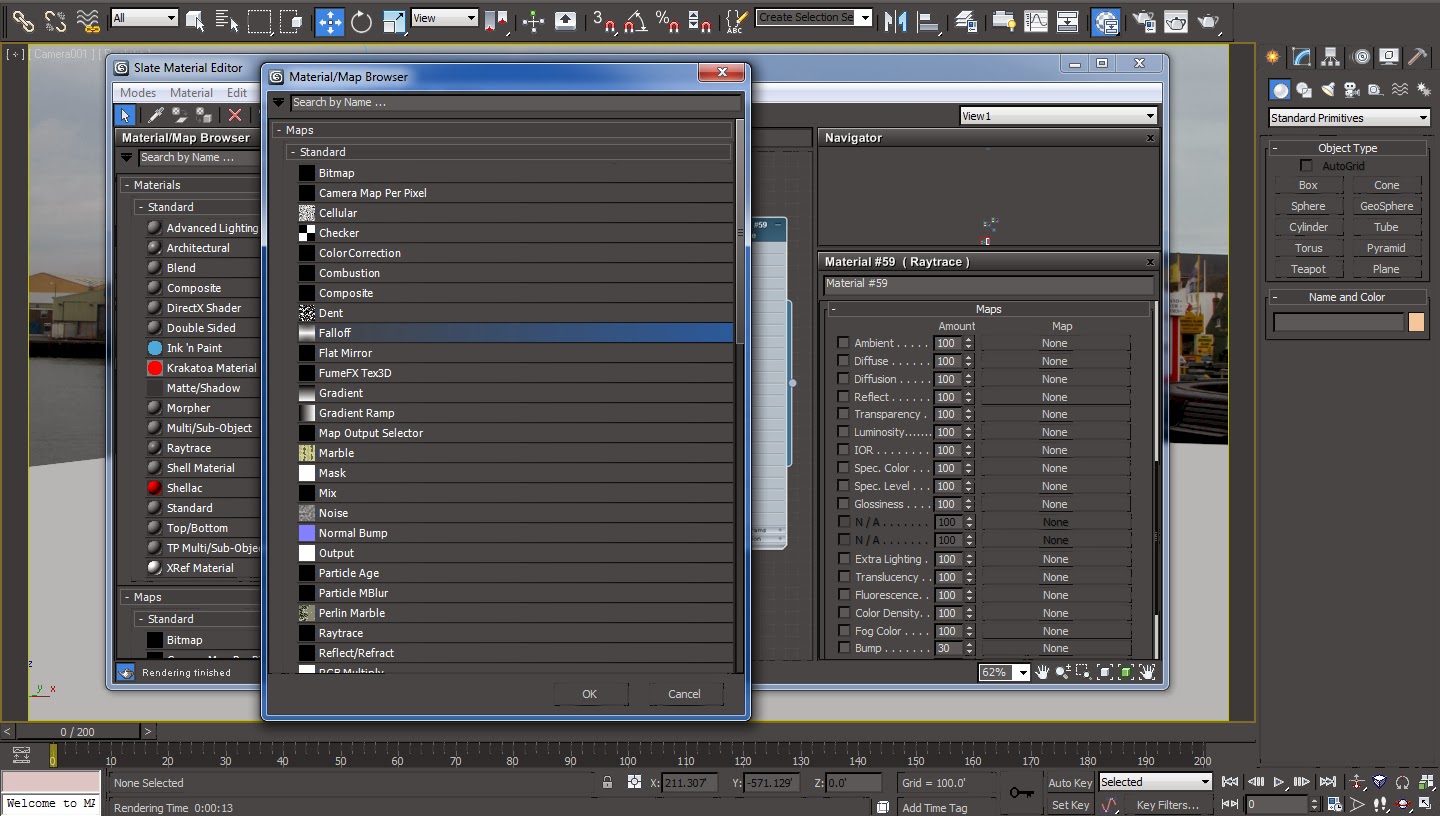Select the Rotate transform tool

361,21
